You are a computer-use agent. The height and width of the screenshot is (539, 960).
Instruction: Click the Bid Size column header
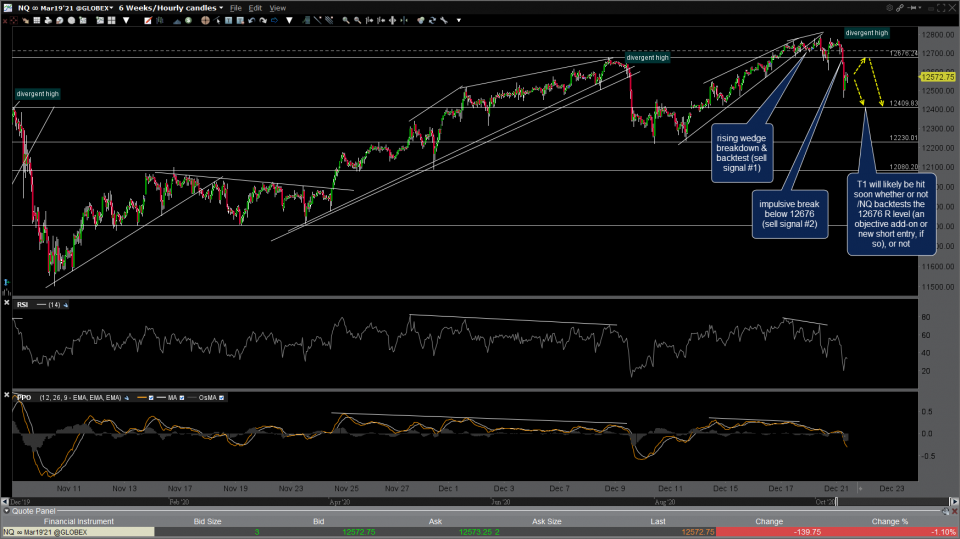point(208,521)
